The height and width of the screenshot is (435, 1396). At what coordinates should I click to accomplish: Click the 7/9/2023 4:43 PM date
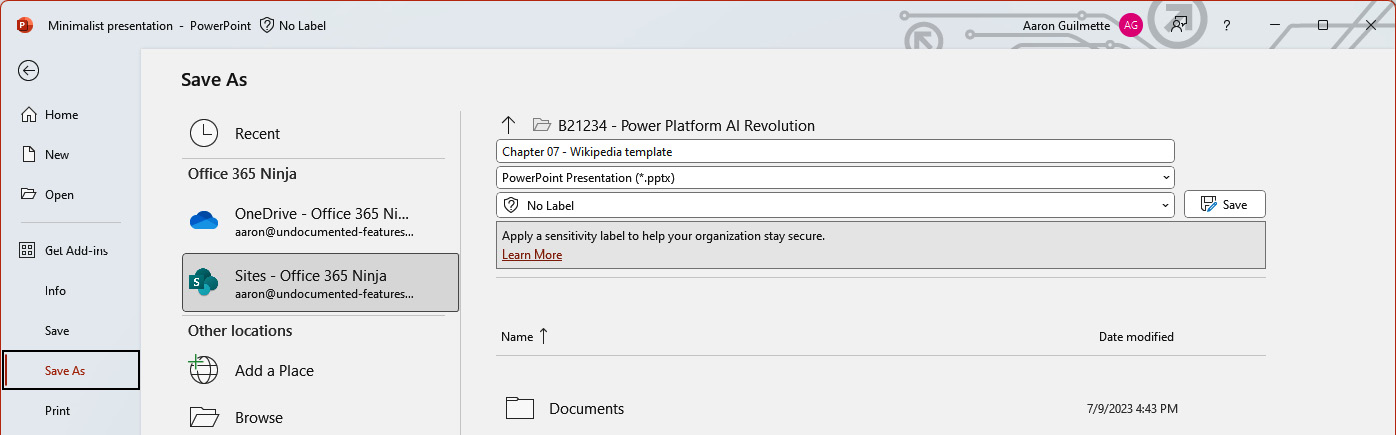pos(1132,409)
